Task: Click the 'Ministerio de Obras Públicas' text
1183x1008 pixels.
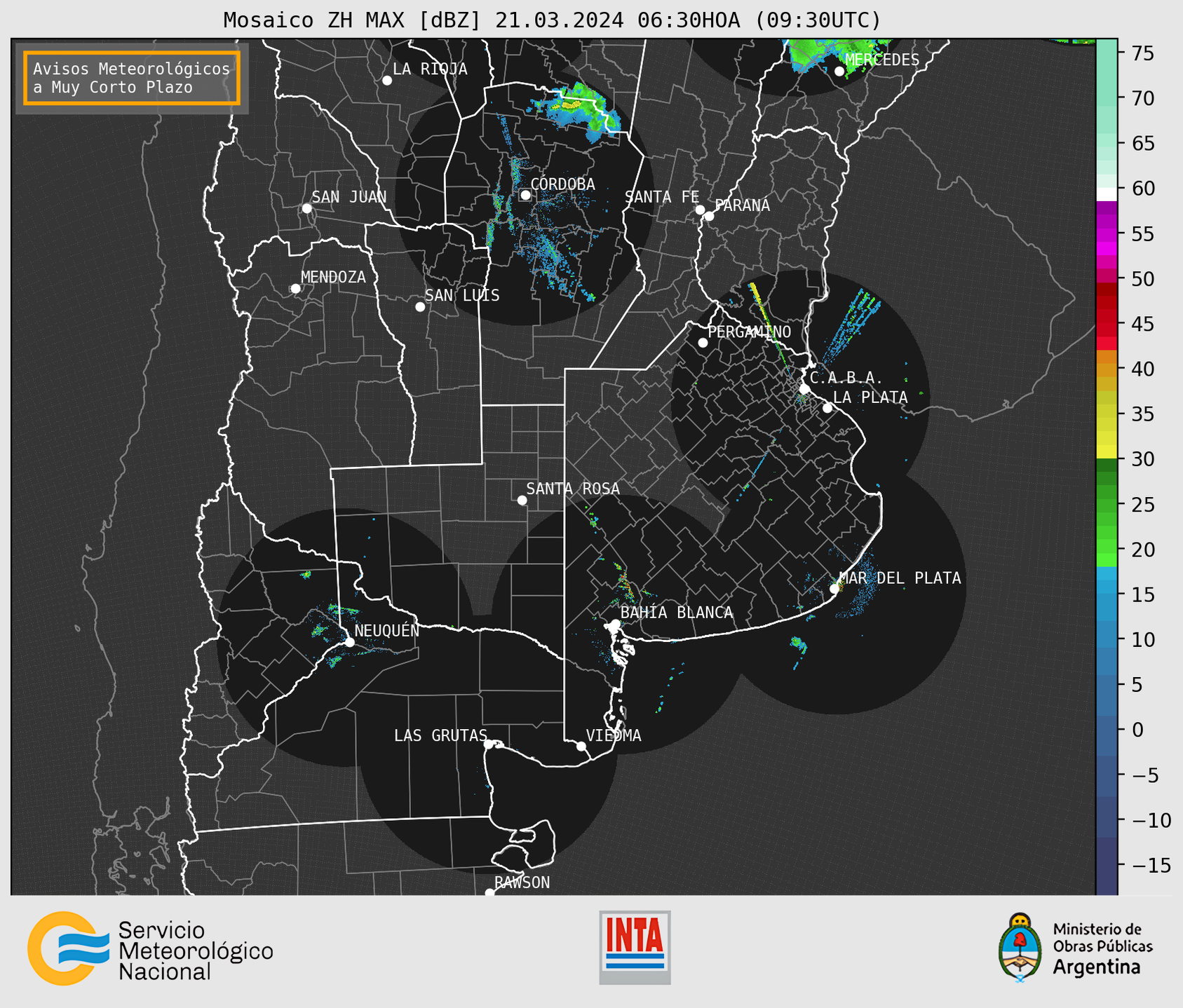Action: 1102,937
